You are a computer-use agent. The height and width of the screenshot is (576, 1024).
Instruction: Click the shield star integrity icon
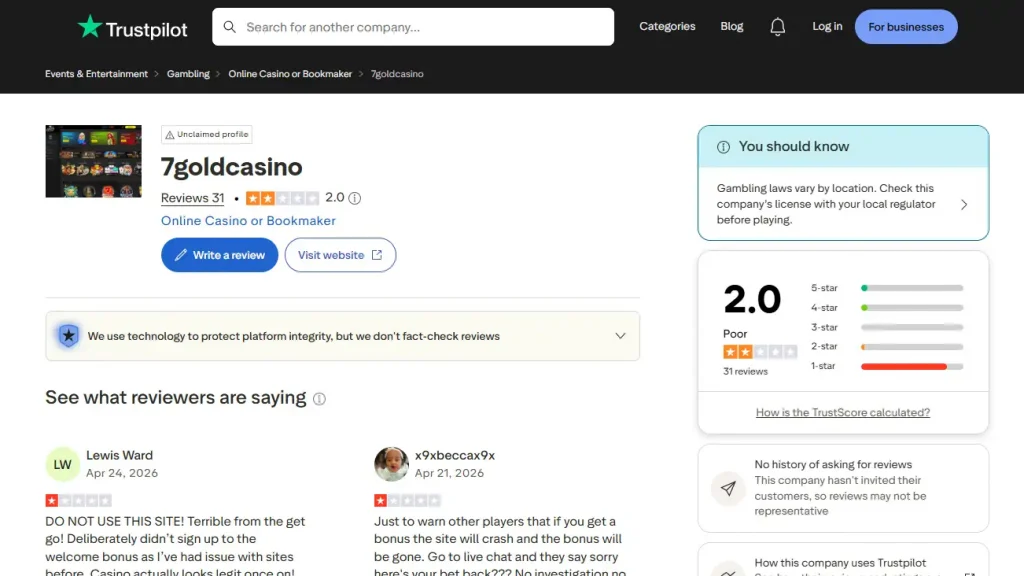tap(69, 336)
